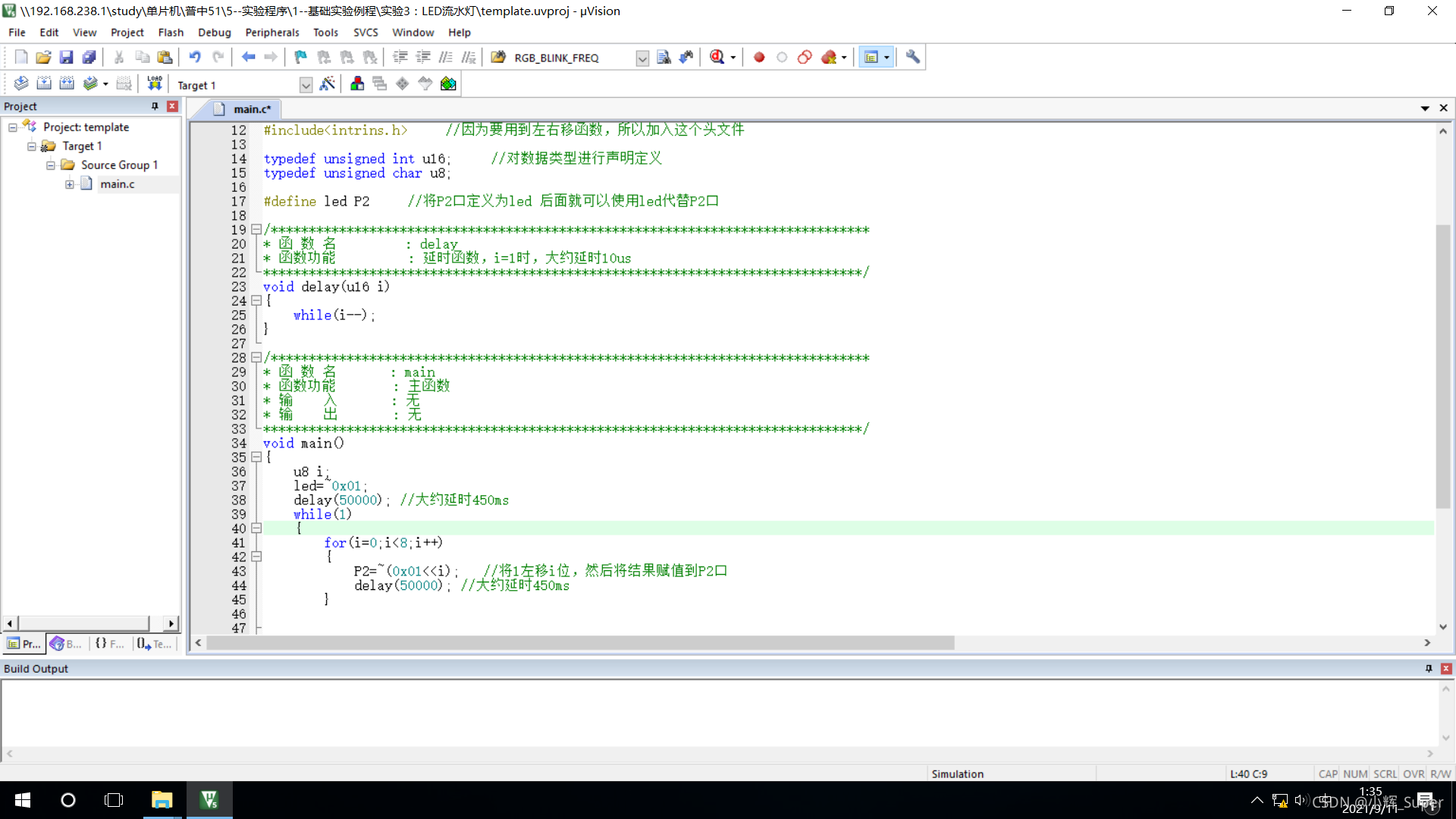Insert a bookmark with the flag icon
The height and width of the screenshot is (819, 1456).
(300, 57)
